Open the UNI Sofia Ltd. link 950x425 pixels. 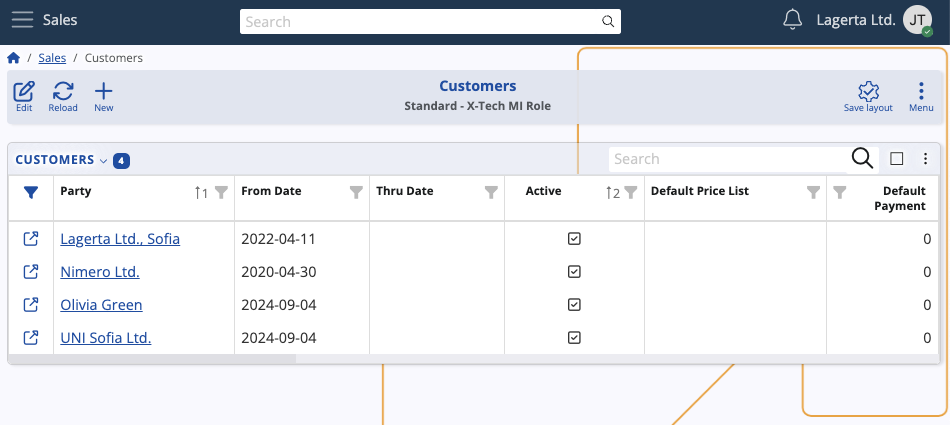click(x=105, y=337)
